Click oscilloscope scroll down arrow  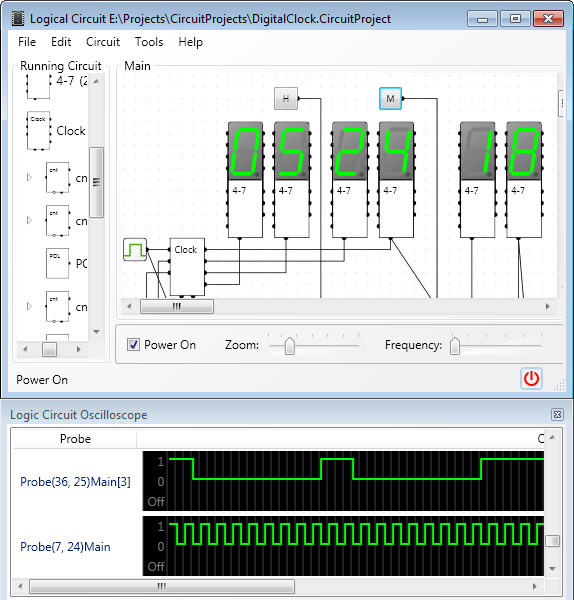coord(552,569)
